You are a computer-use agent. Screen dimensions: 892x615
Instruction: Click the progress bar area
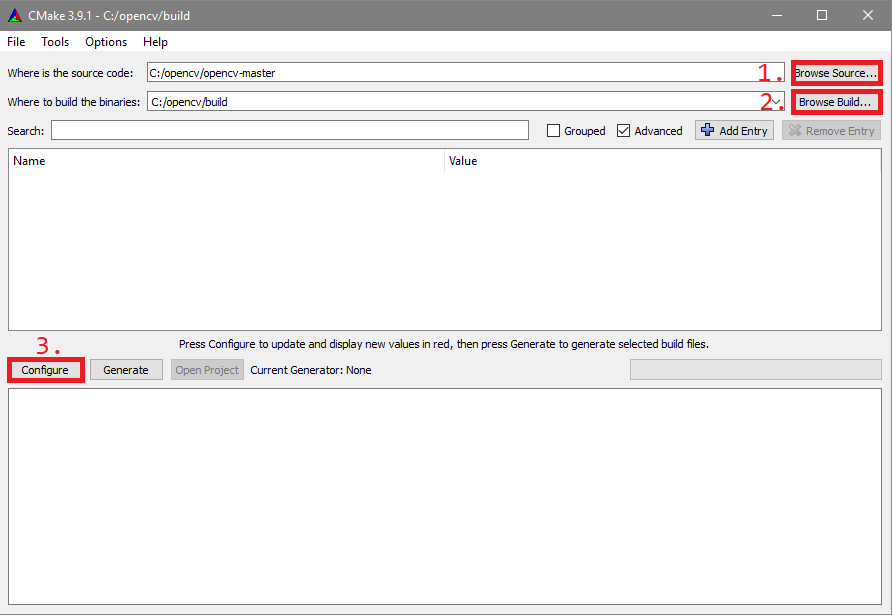coord(755,370)
